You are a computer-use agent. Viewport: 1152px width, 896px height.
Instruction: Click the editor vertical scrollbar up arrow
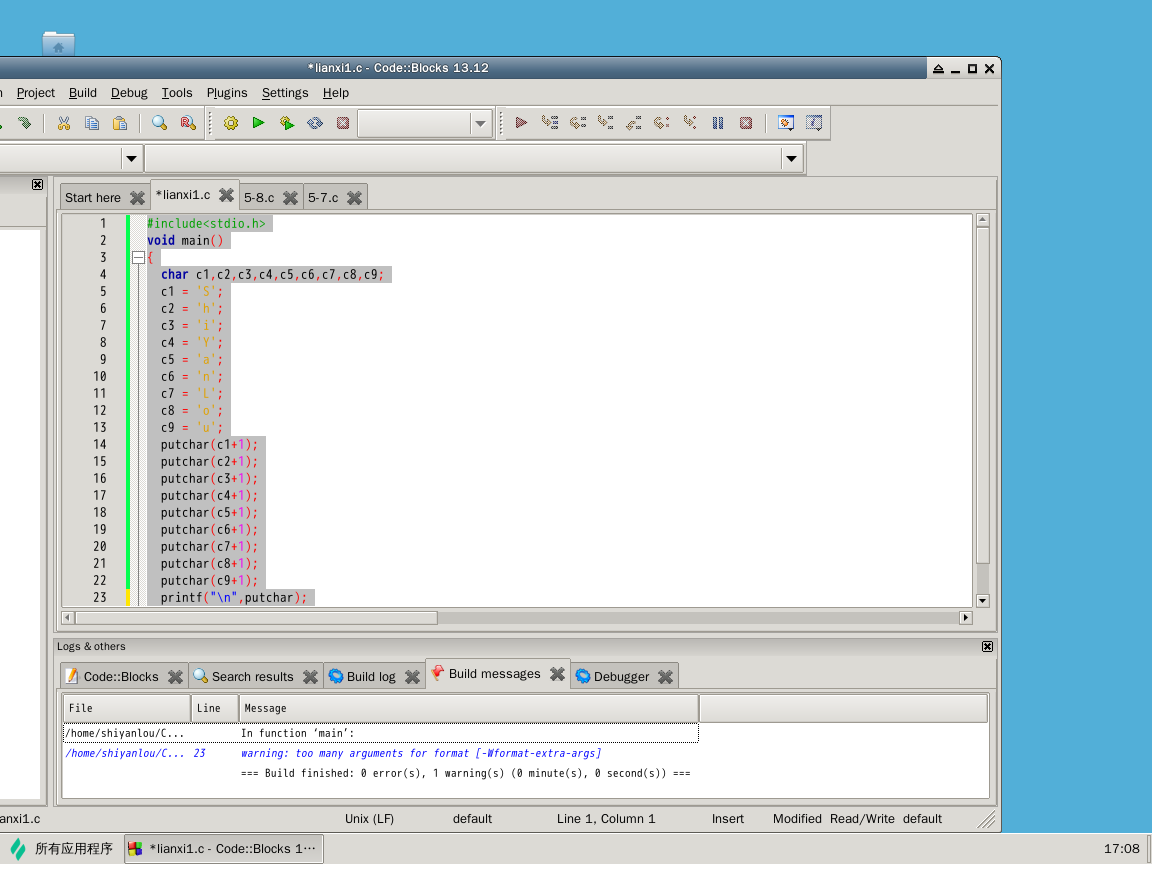983,220
